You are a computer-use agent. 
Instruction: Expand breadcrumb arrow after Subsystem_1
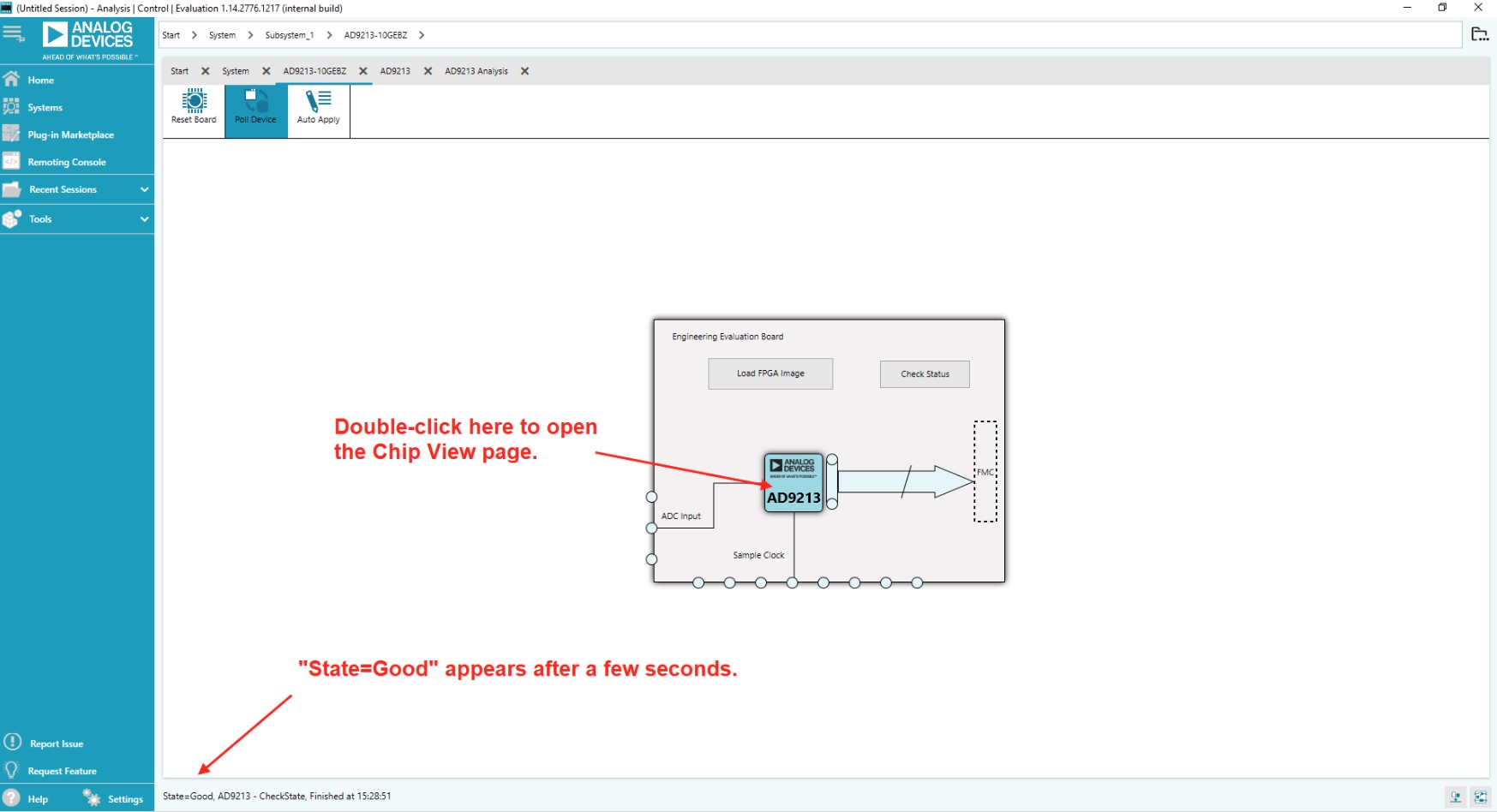pyautogui.click(x=329, y=35)
